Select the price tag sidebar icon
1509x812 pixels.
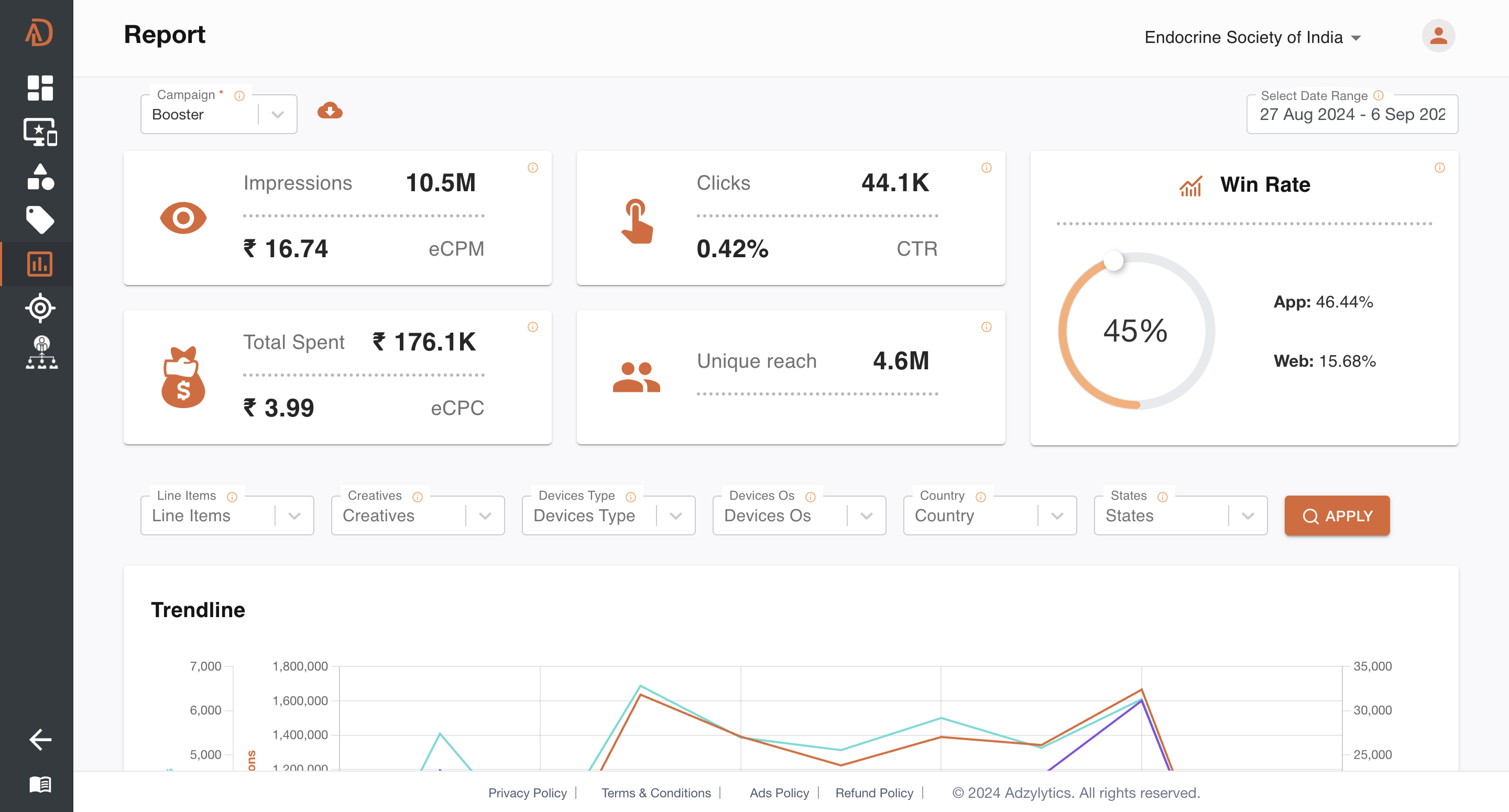[40, 220]
